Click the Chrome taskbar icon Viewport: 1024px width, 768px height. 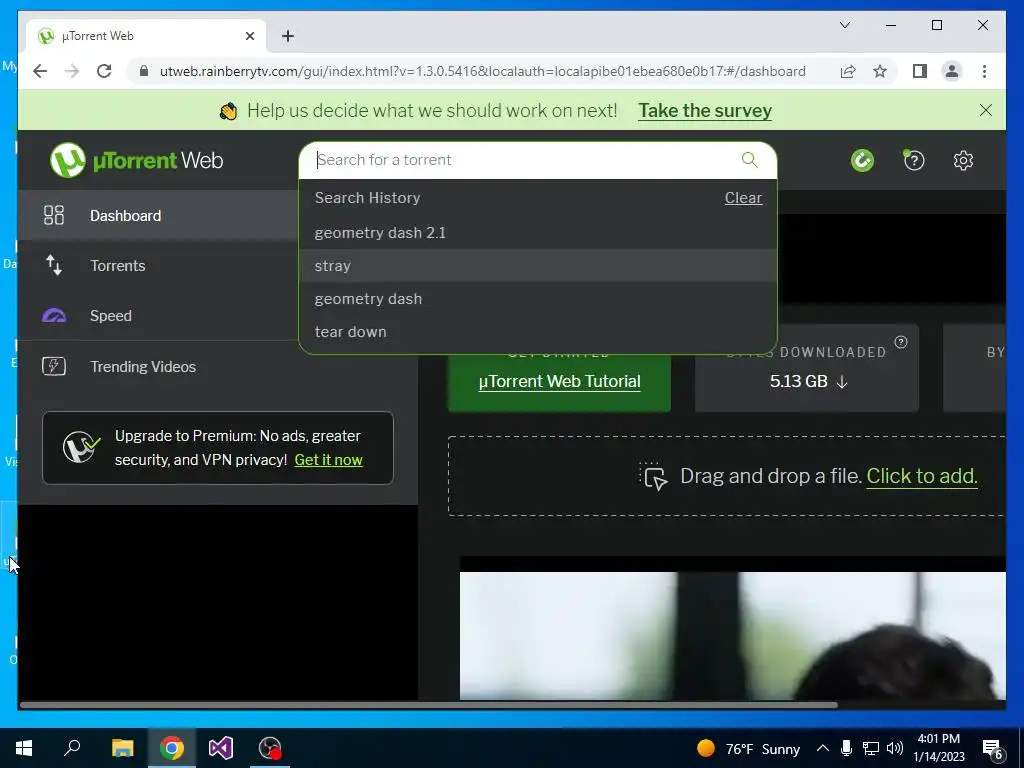[x=172, y=748]
